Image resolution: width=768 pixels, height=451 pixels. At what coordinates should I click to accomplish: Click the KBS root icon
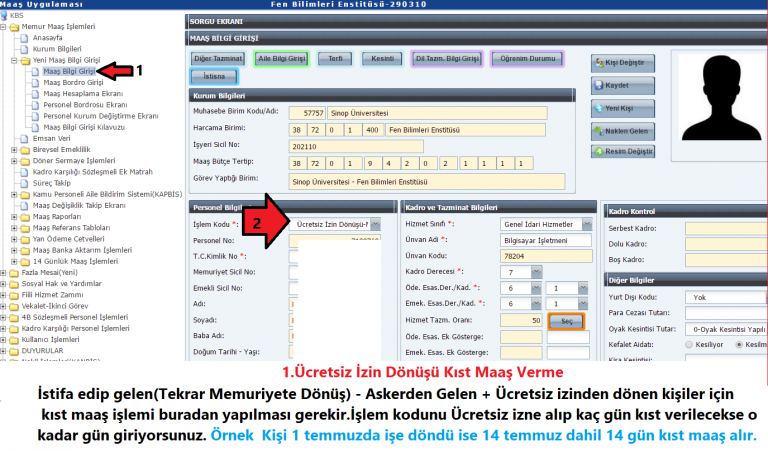4,16
